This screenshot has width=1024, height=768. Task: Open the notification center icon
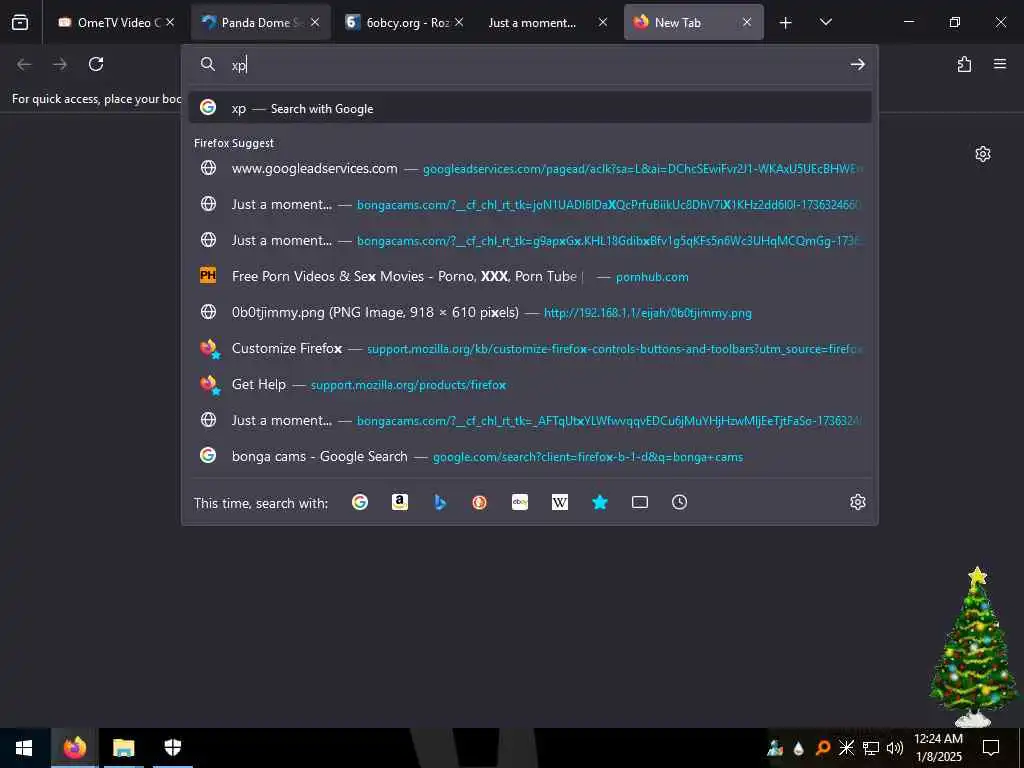[x=991, y=748]
